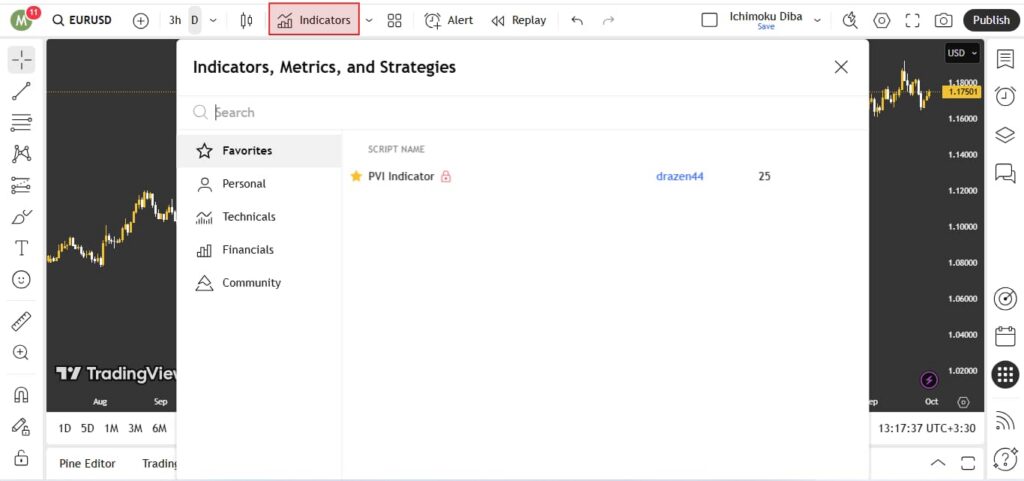The height and width of the screenshot is (481, 1024).
Task: Pick the Text annotation tool
Action: tap(21, 248)
